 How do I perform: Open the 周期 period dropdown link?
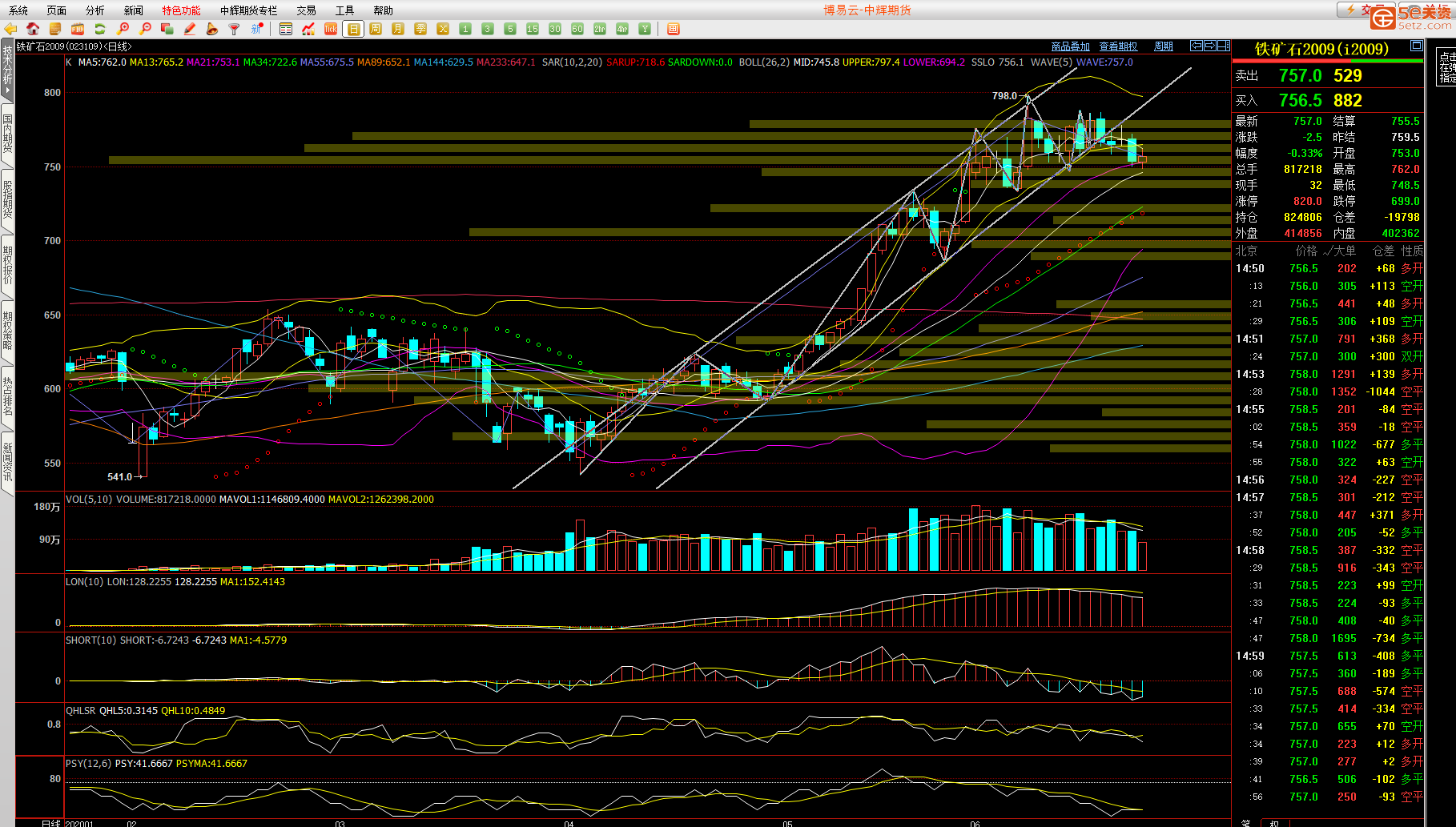pos(1164,46)
